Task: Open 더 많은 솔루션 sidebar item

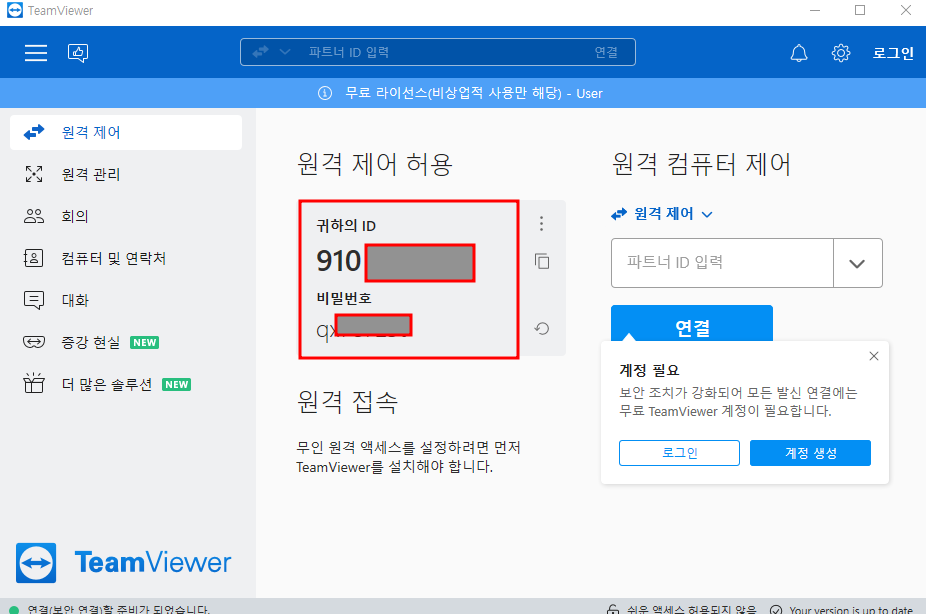Action: (x=126, y=384)
